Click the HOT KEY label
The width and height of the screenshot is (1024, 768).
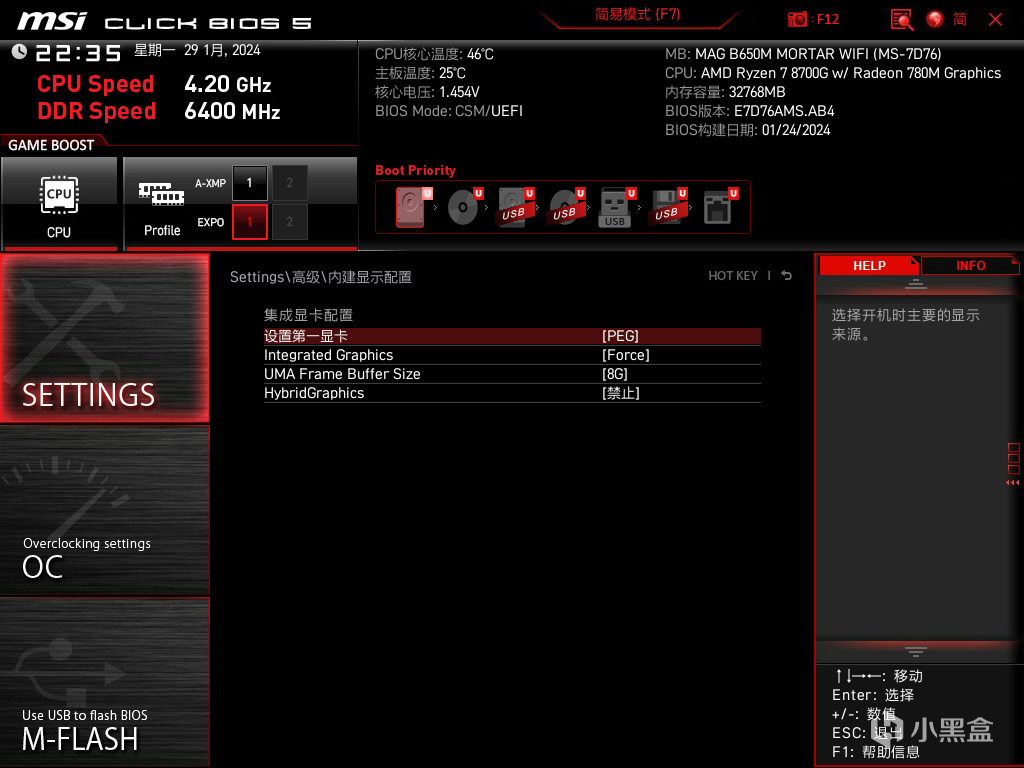pyautogui.click(x=733, y=276)
